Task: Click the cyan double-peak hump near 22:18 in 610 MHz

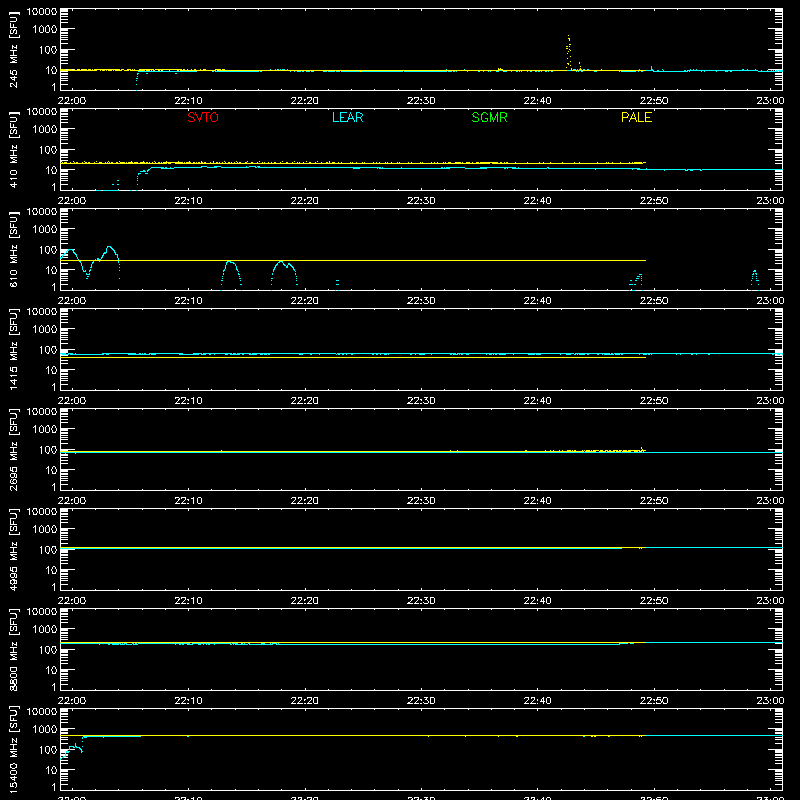Action: coord(284,274)
